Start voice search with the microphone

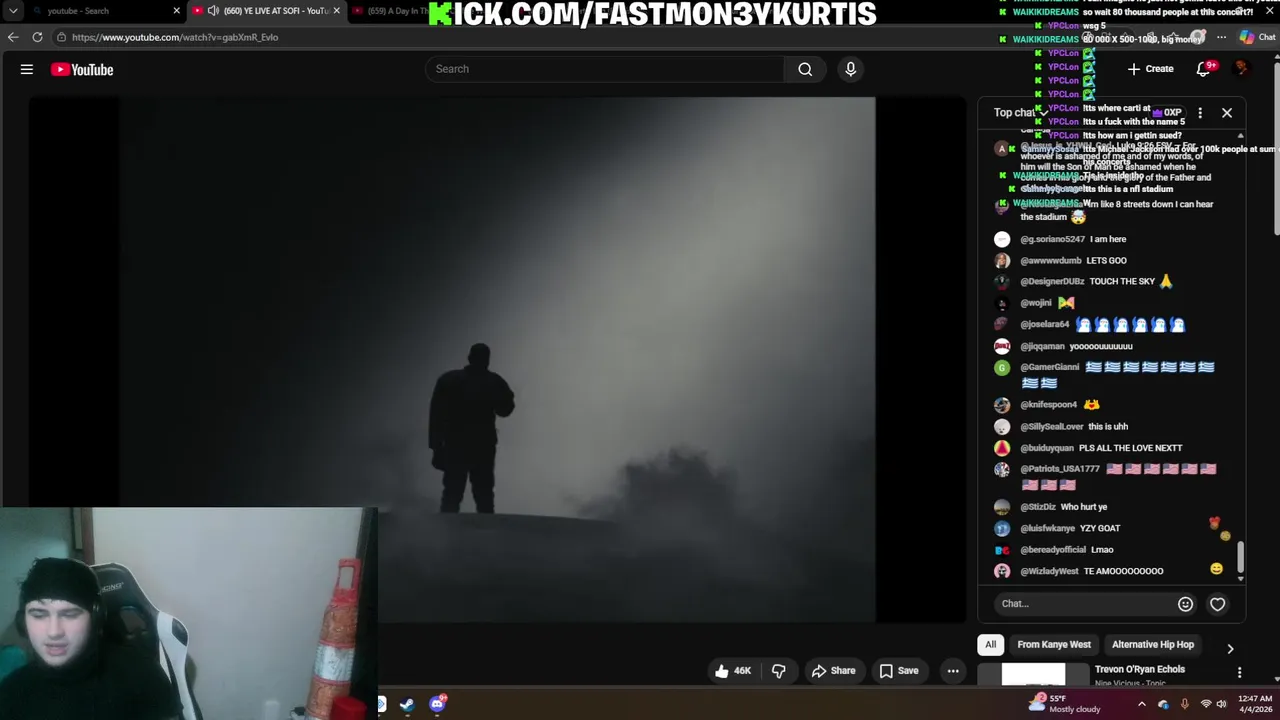(x=851, y=69)
